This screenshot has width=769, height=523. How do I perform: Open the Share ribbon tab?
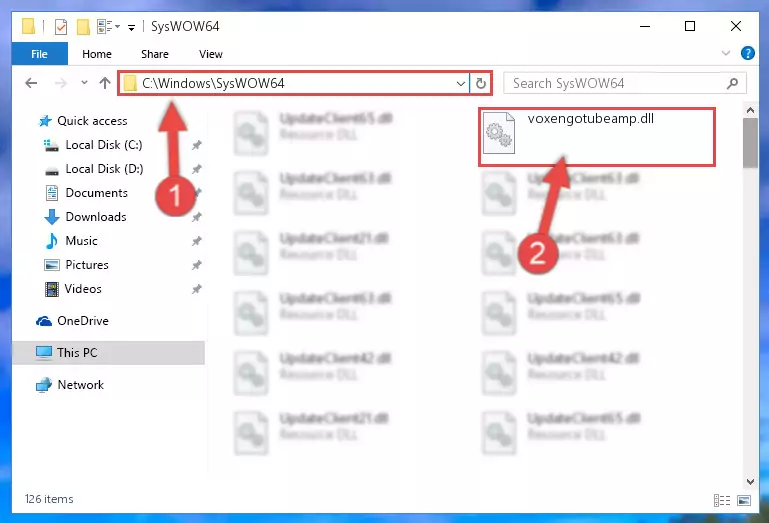tap(154, 54)
